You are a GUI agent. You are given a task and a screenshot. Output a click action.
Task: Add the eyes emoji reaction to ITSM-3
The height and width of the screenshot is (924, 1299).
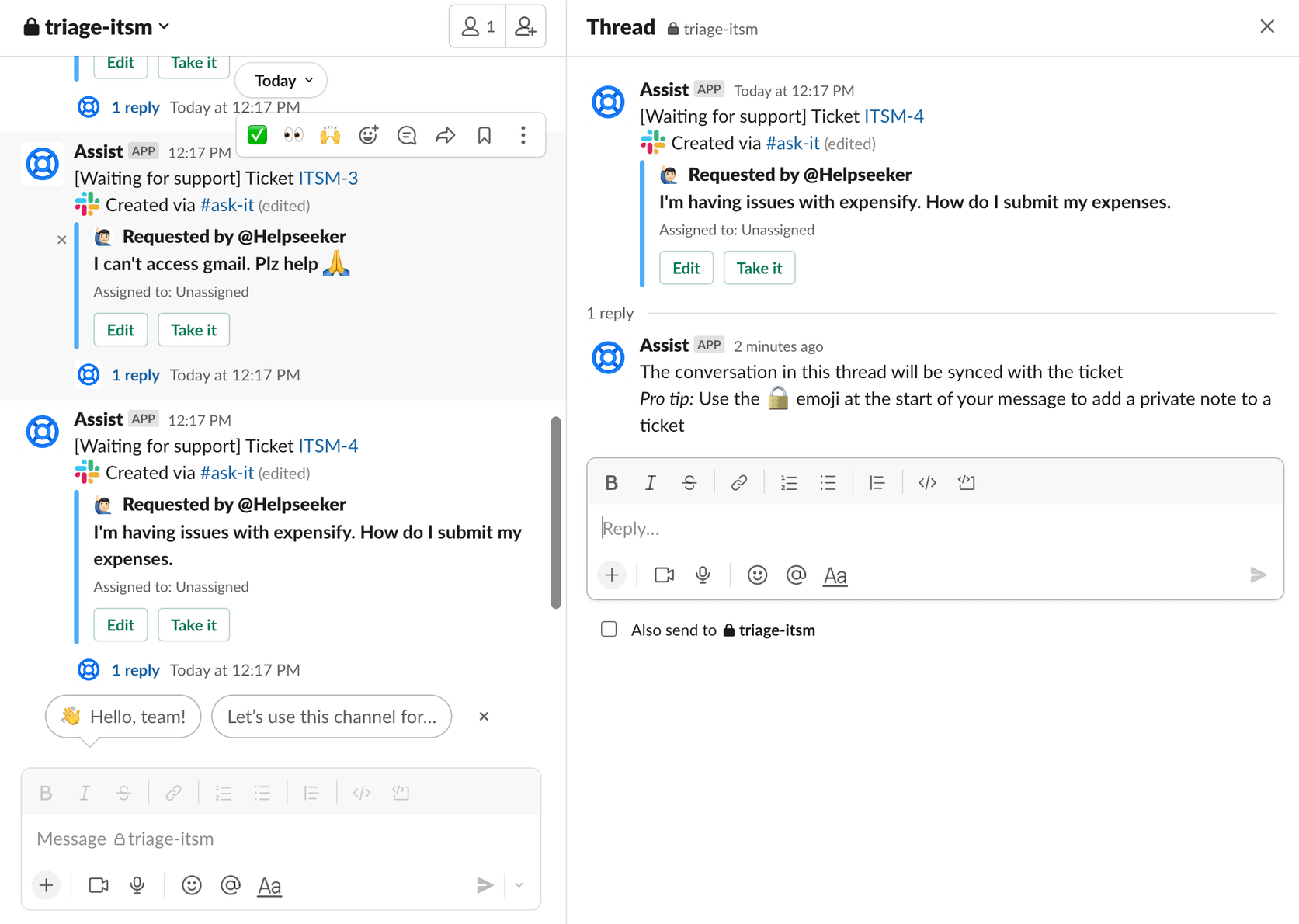tap(293, 134)
